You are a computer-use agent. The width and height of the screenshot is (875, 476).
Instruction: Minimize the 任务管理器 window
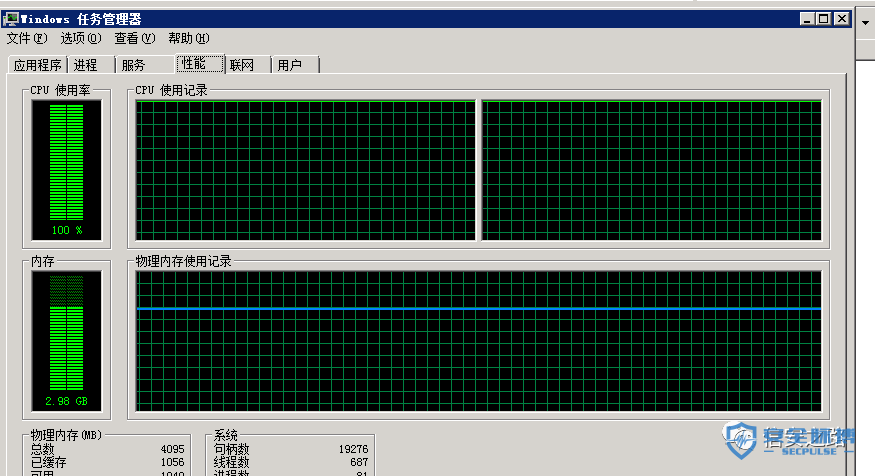click(x=806, y=19)
